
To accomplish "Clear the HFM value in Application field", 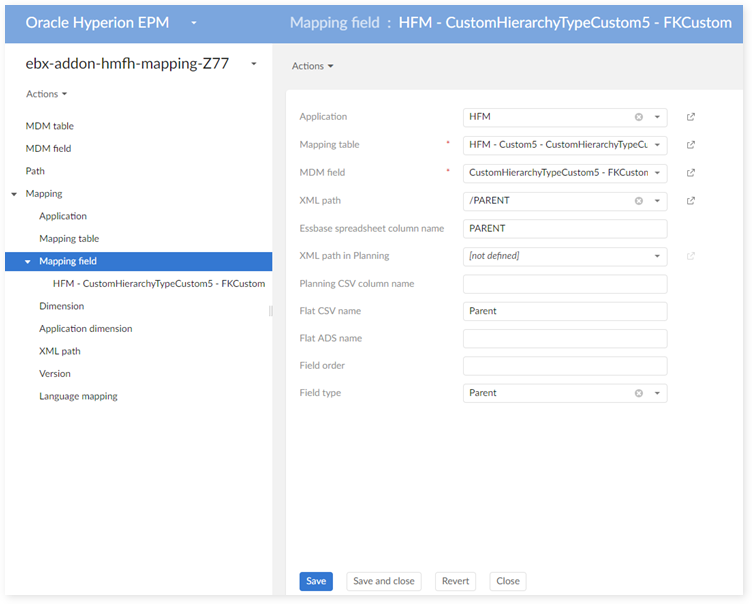I will click(x=639, y=117).
